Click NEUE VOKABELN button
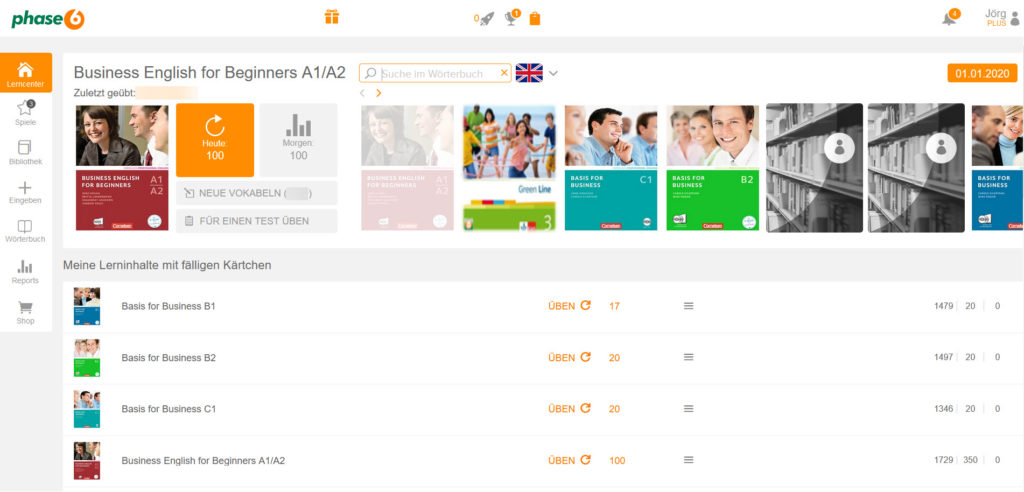1024x492 pixels. click(257, 193)
